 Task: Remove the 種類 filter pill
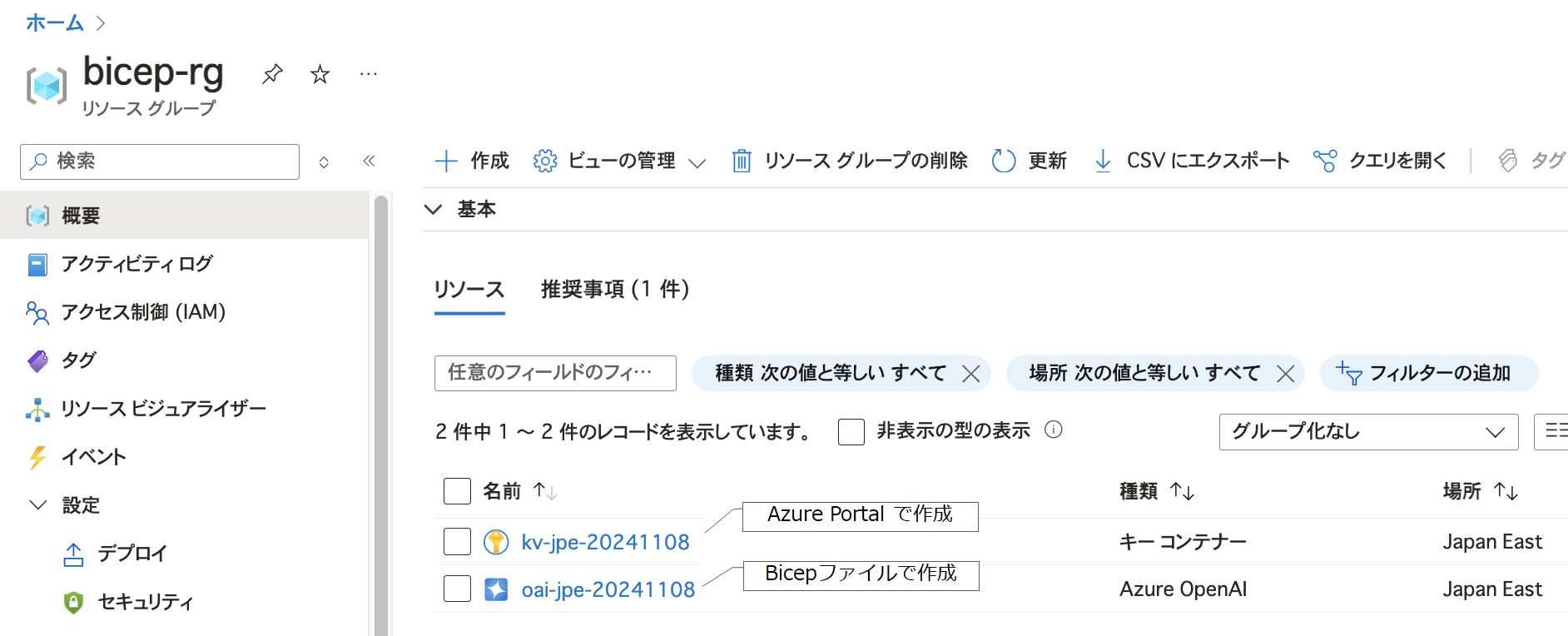coord(970,374)
